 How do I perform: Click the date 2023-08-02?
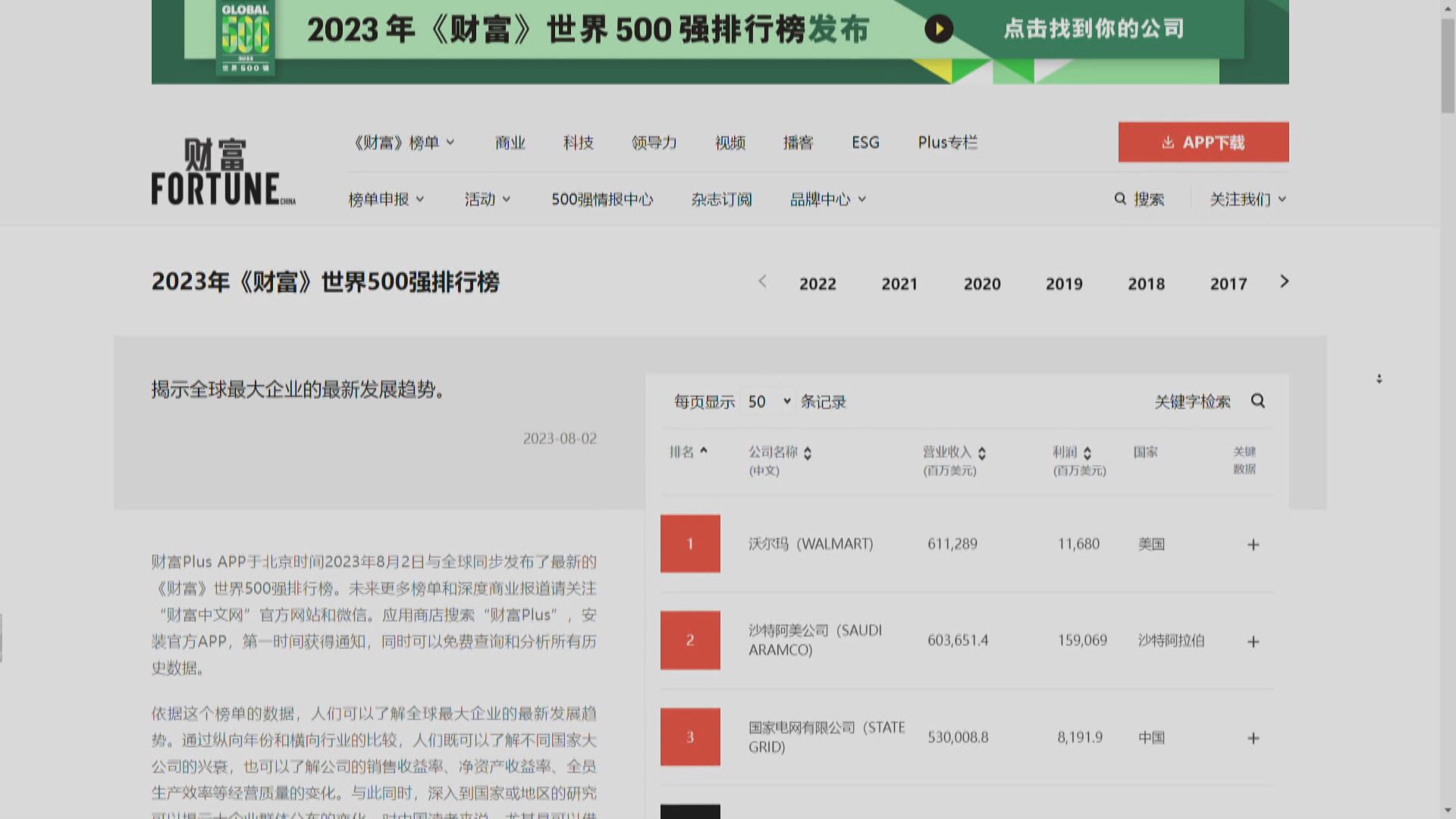click(560, 438)
